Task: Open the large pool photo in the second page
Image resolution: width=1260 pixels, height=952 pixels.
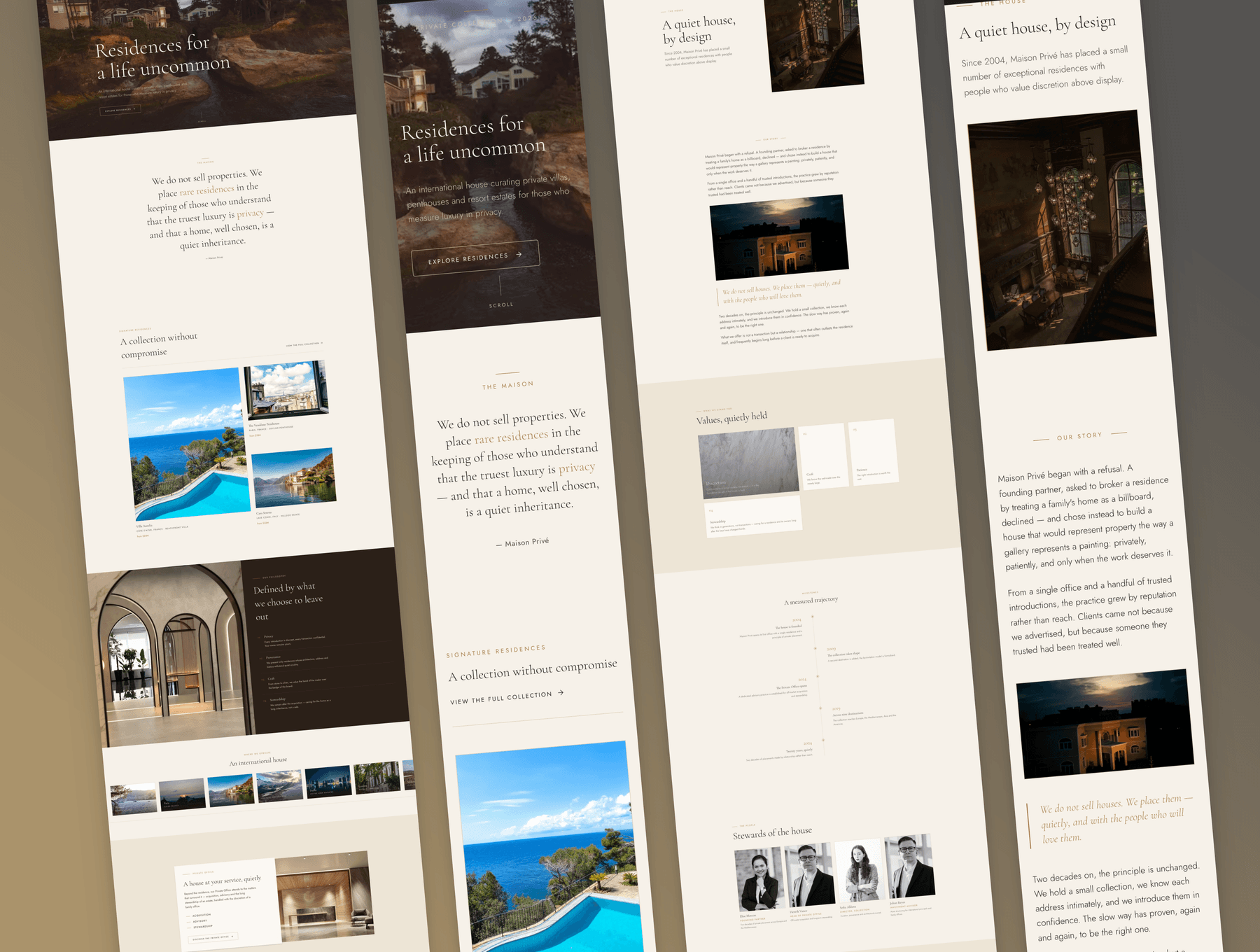Action: [549, 847]
